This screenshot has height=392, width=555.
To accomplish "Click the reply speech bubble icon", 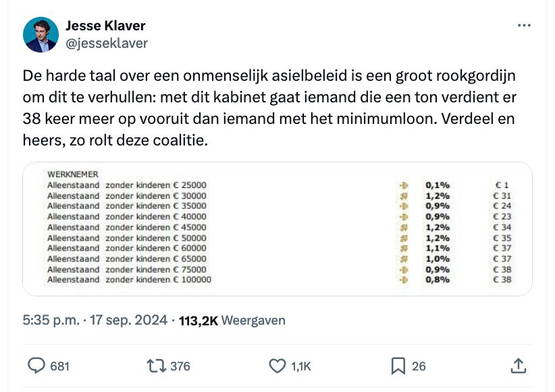I will coord(36,366).
